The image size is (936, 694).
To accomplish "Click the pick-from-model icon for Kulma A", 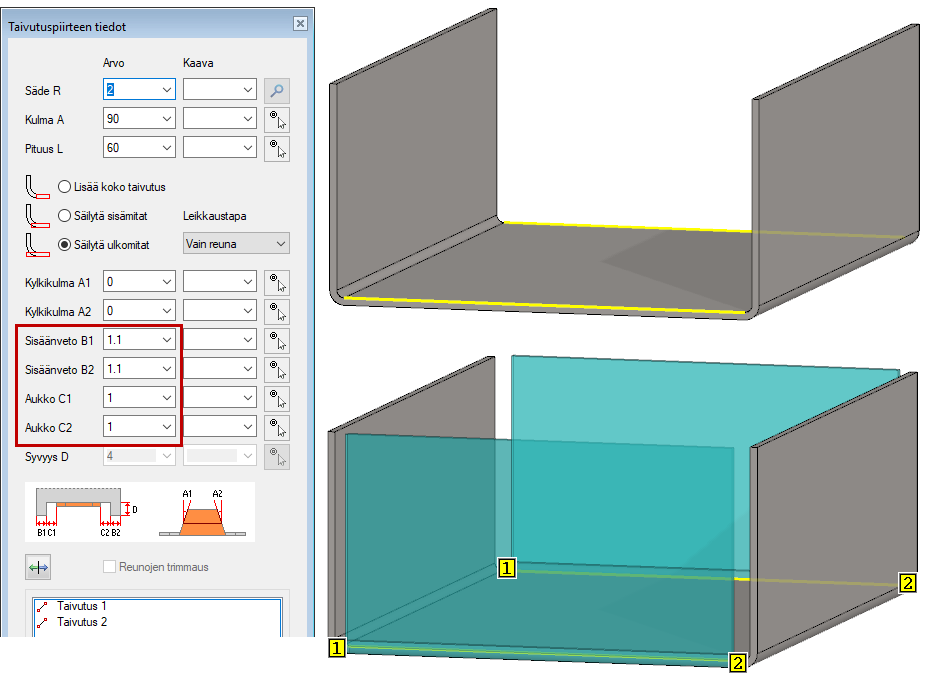I will tap(277, 120).
